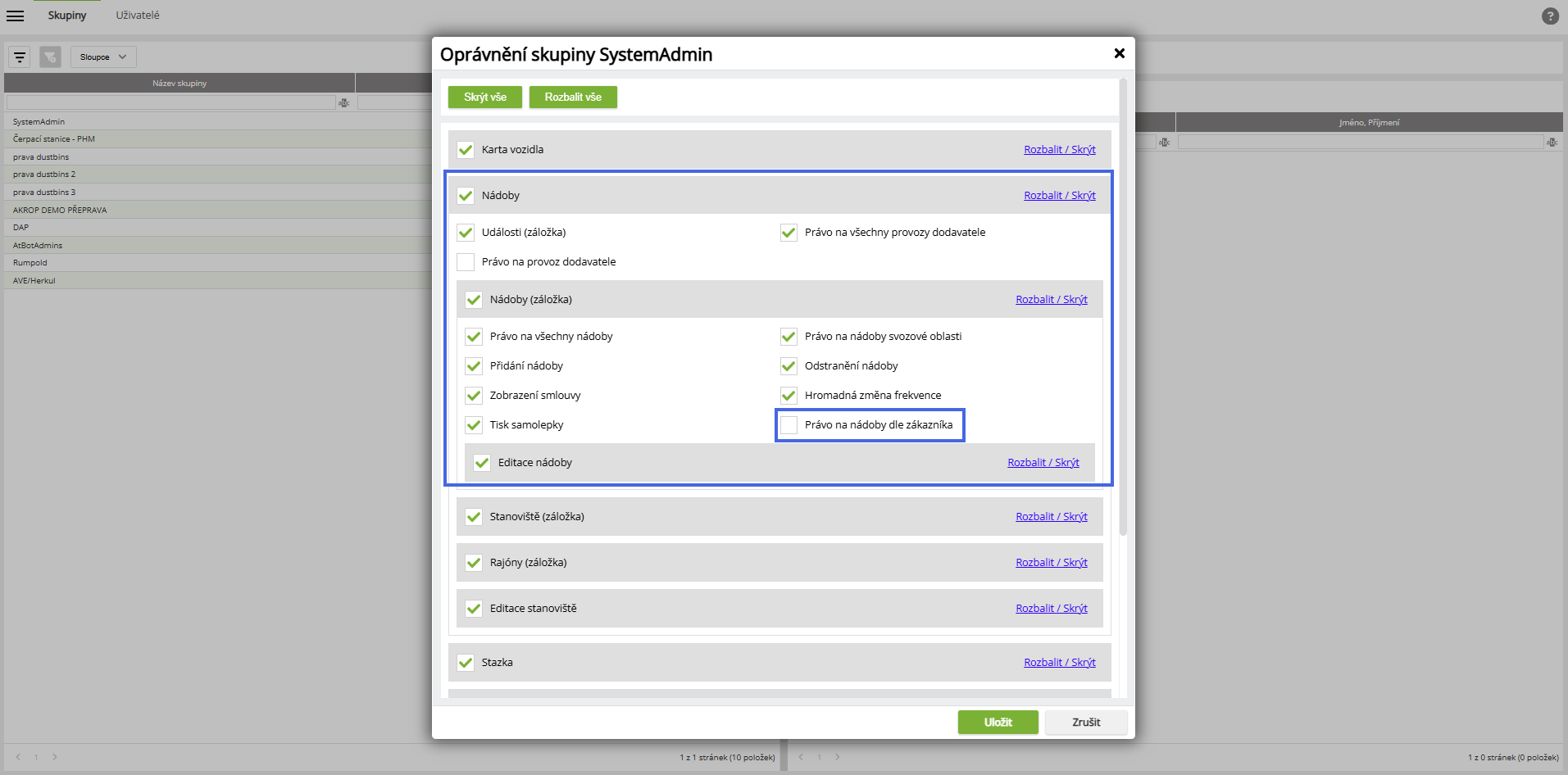Select the SystemAdmin group row

[x=218, y=121]
